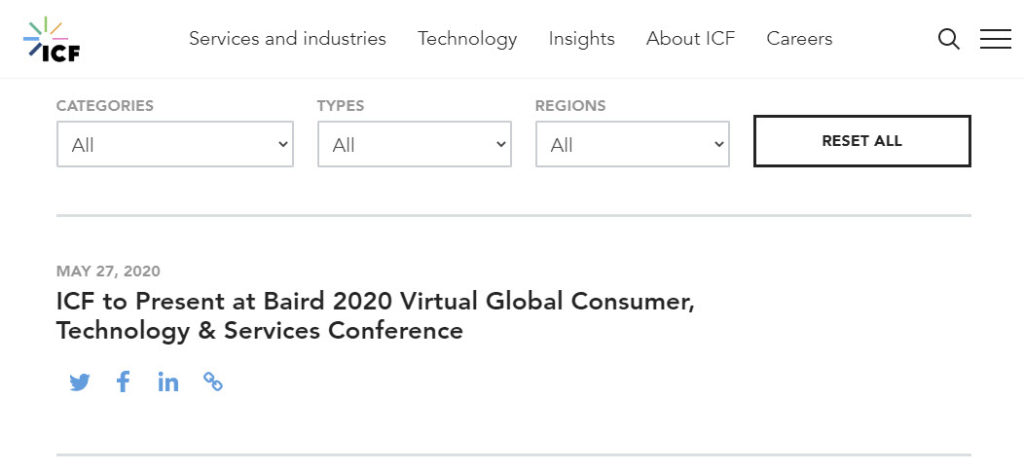This screenshot has height=471, width=1024.
Task: Share the article on Facebook
Action: tap(123, 382)
